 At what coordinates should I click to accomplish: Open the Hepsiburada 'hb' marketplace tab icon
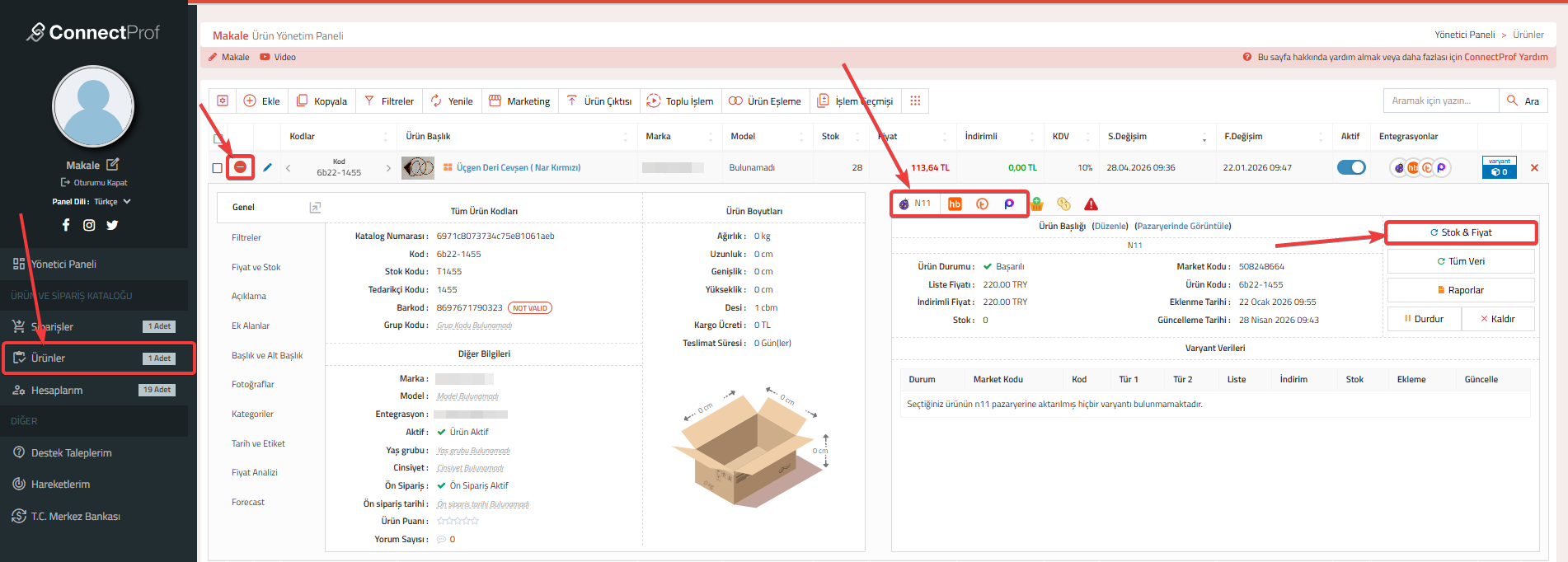coord(955,204)
